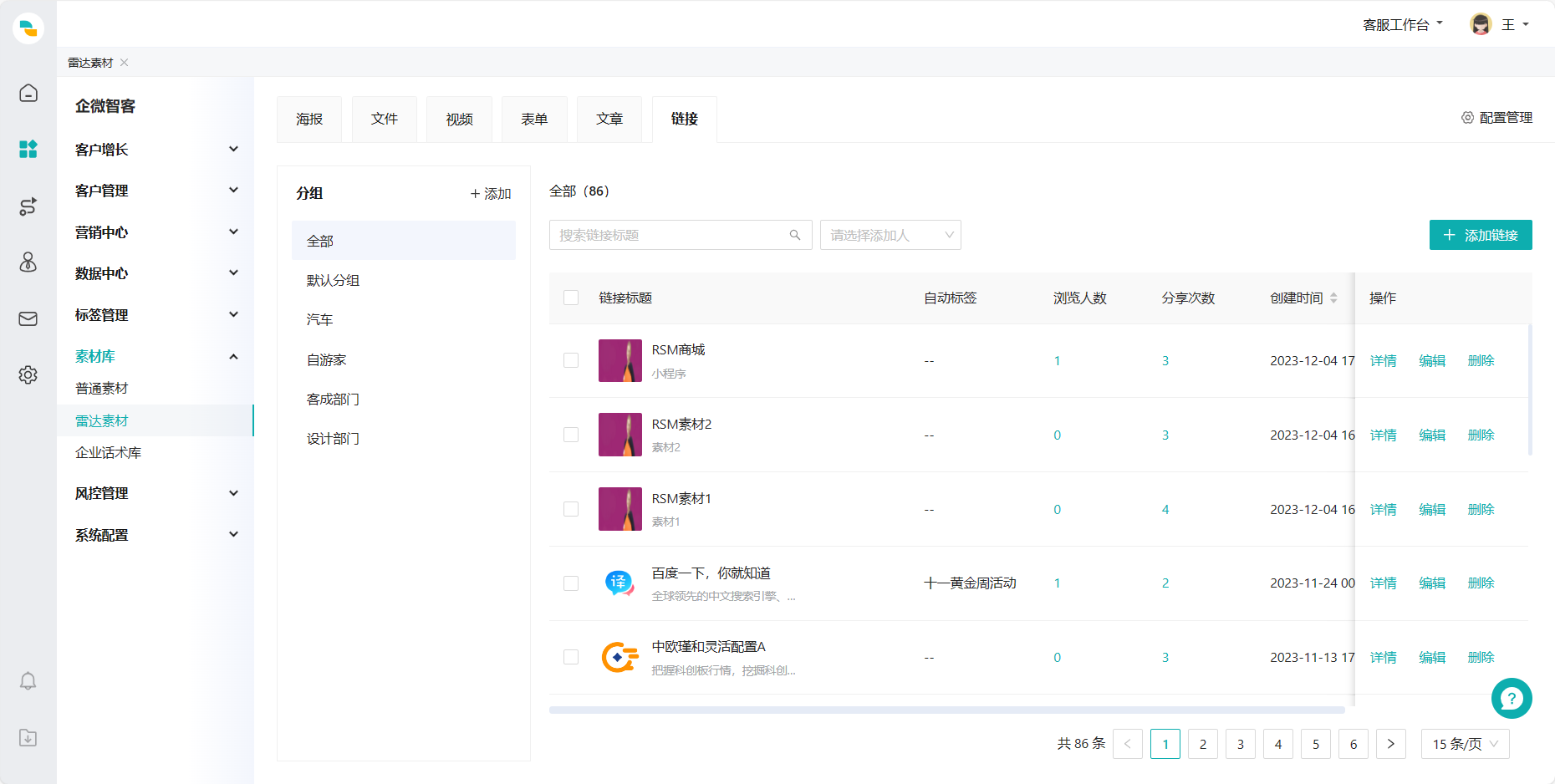
Task: Click horizontal scrollbar under table
Action: [947, 710]
